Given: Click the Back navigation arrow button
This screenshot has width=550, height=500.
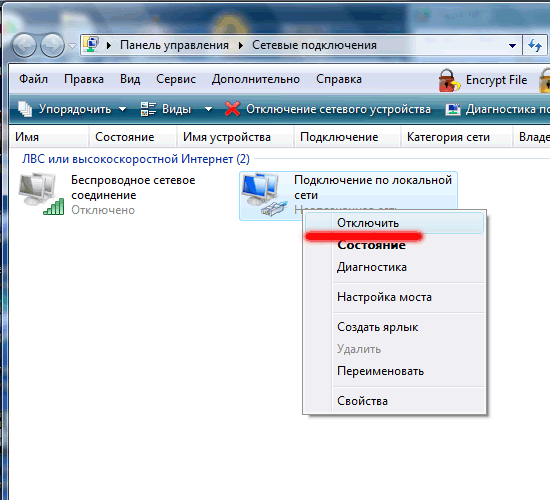Looking at the screenshot, I should coord(24,45).
